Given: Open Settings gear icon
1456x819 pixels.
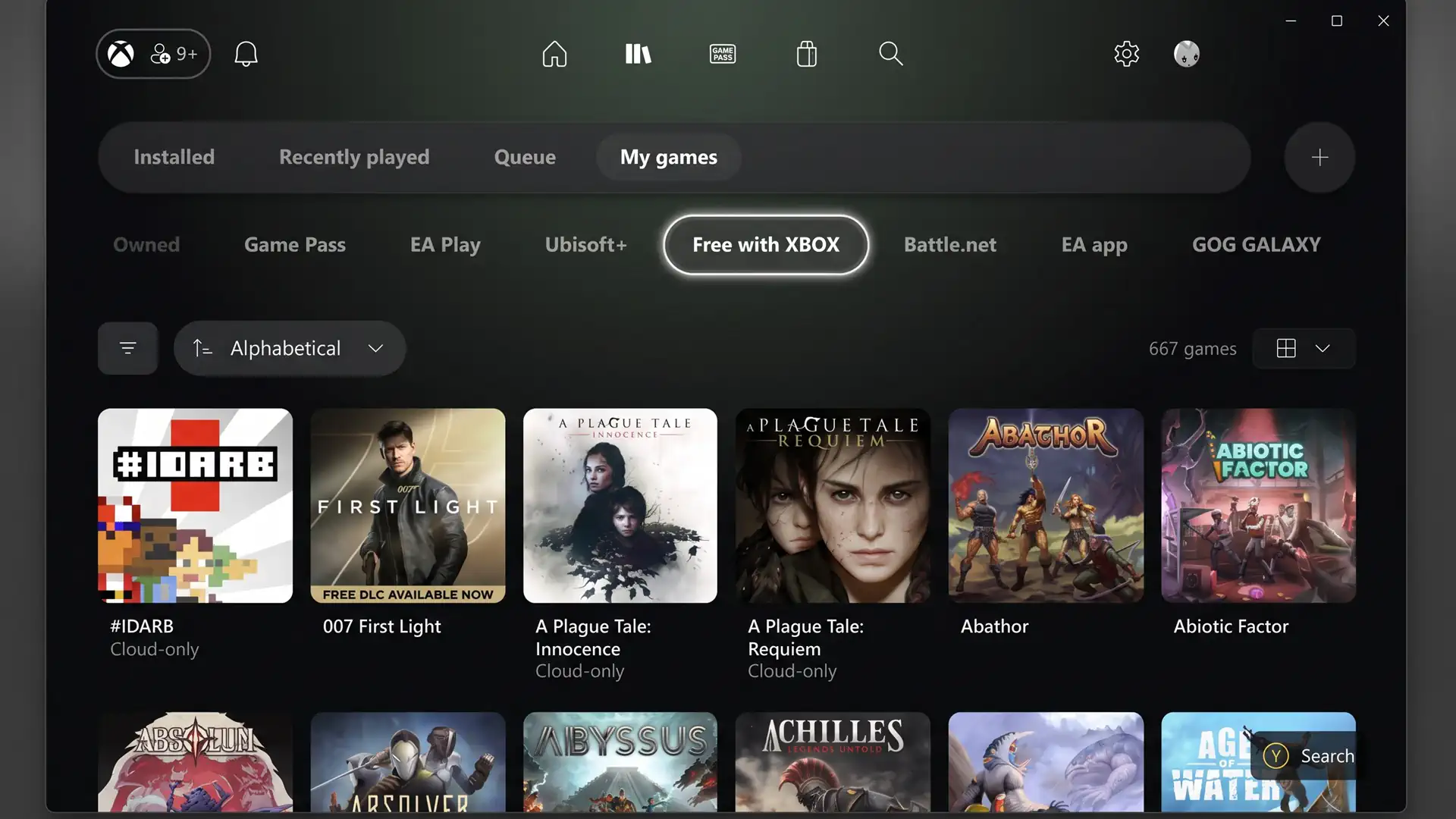Looking at the screenshot, I should [1126, 54].
